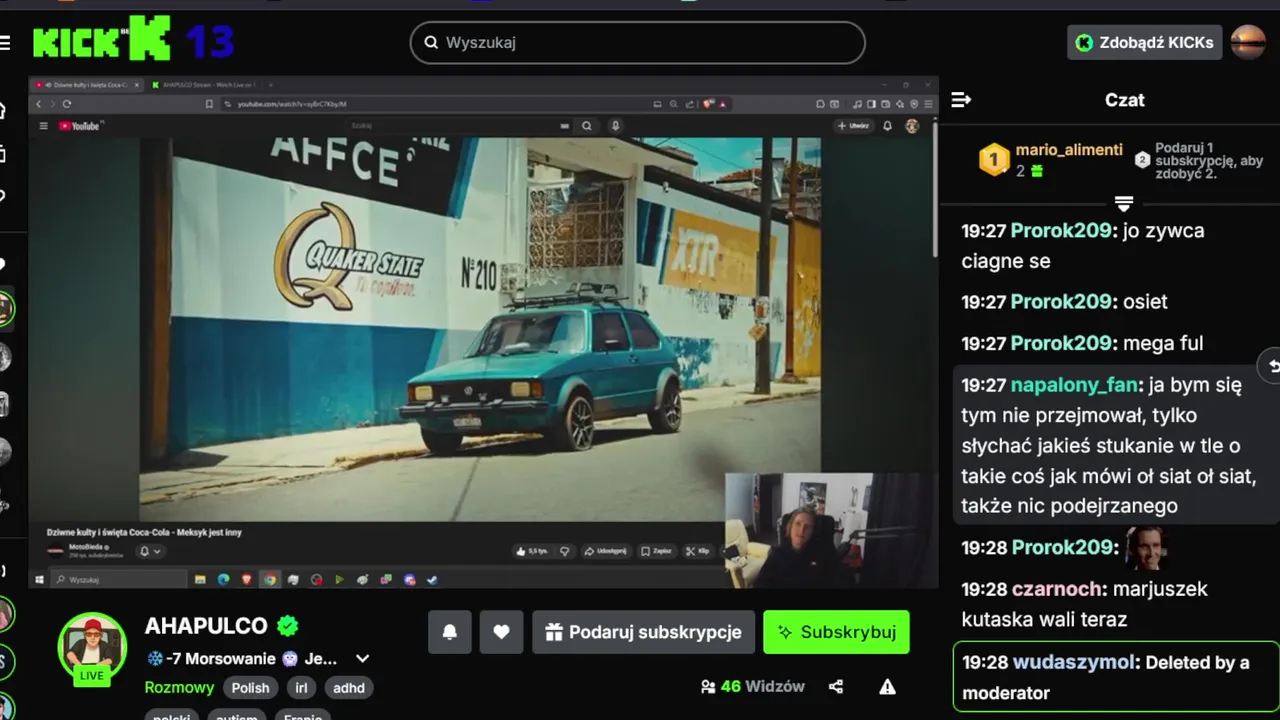Select the adhd tag
Image resolution: width=1280 pixels, height=720 pixels.
click(x=349, y=688)
